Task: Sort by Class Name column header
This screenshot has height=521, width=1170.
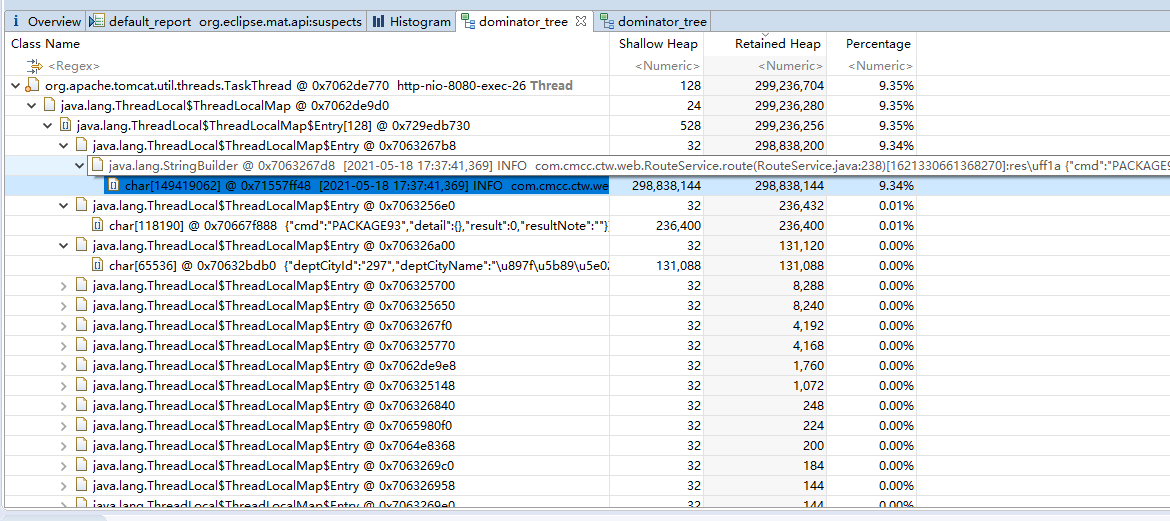Action: click(x=46, y=44)
